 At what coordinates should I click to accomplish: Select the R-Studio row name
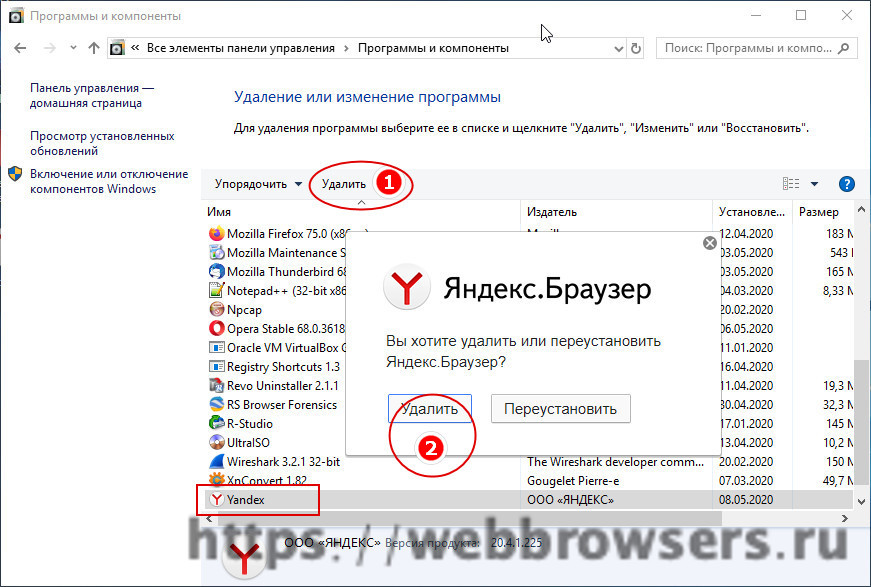(250, 424)
